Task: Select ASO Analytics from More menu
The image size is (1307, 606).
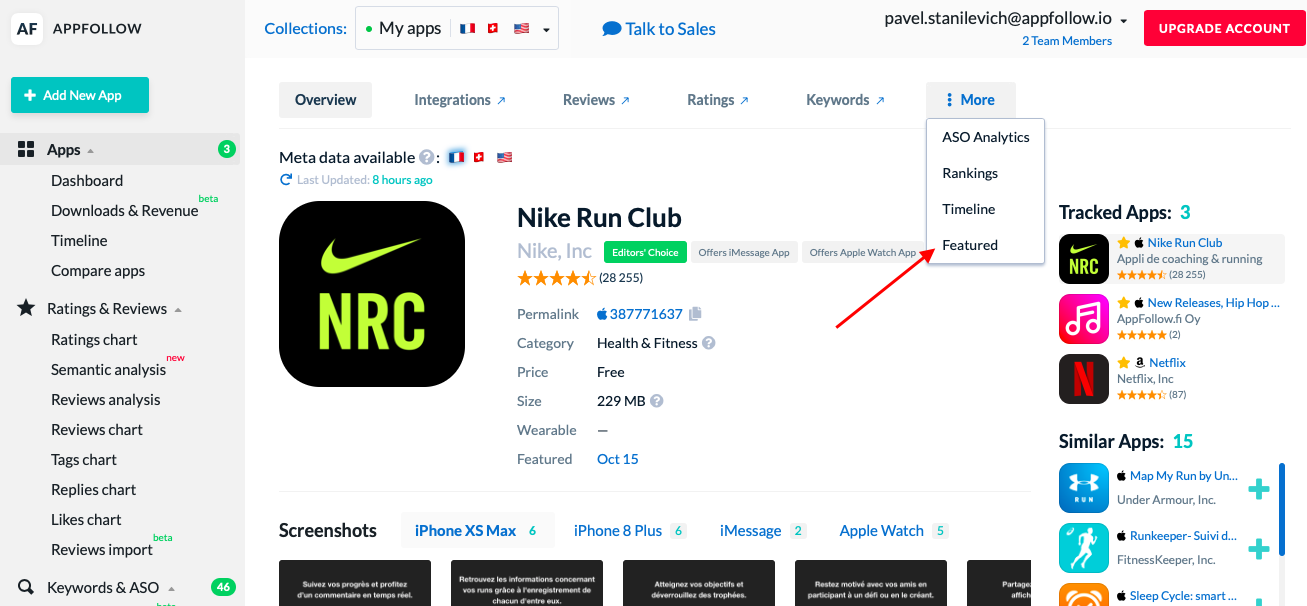Action: (x=985, y=137)
